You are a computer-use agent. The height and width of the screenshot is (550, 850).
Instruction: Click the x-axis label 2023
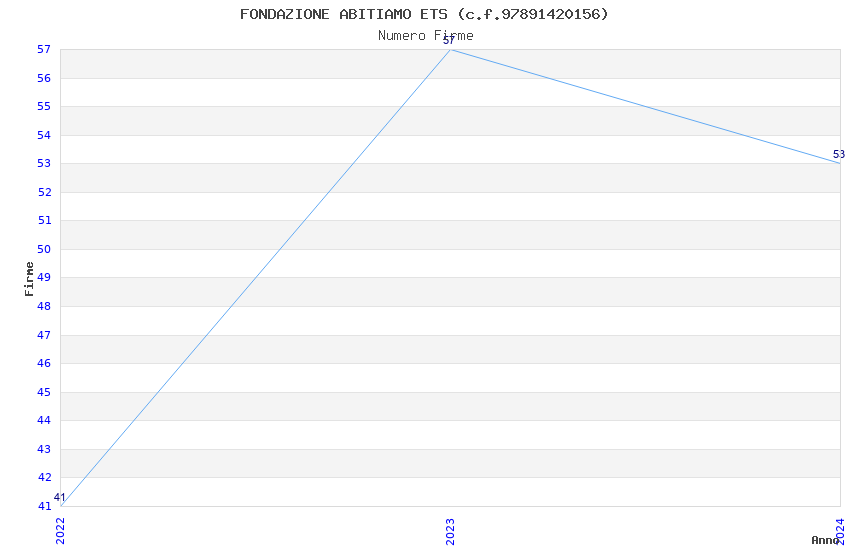tap(450, 531)
